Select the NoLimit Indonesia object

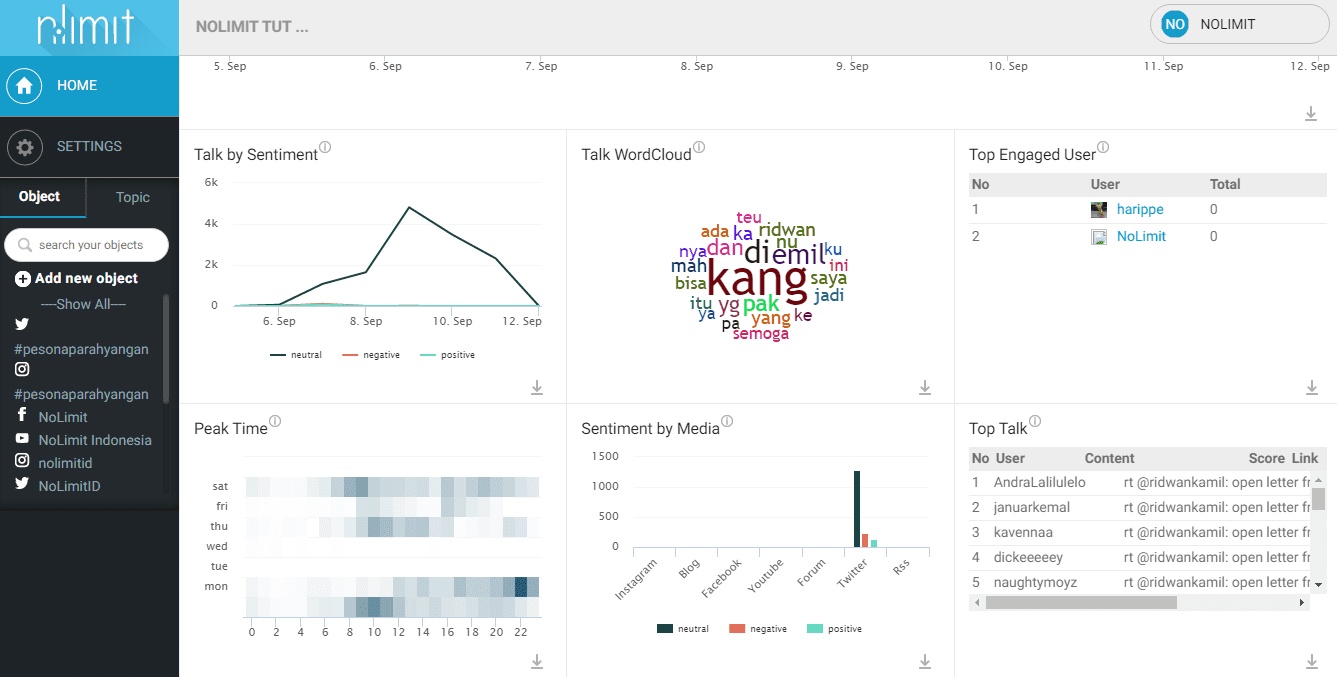[95, 440]
